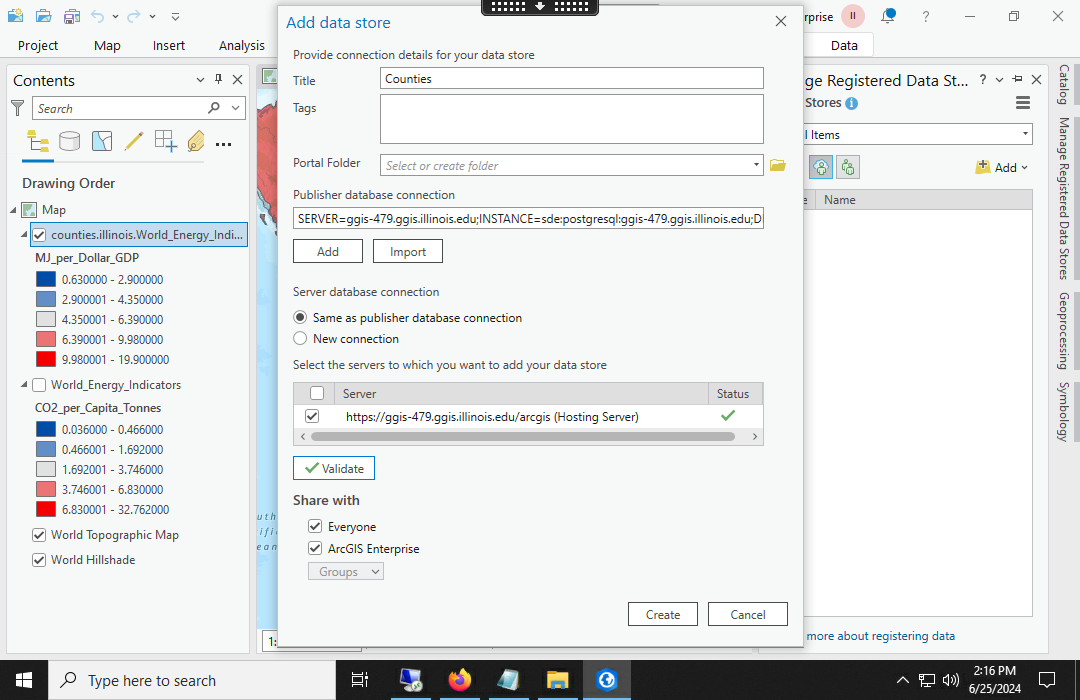The height and width of the screenshot is (700, 1080).
Task: Switch to the Insert ribbon tab
Action: pyautogui.click(x=168, y=45)
